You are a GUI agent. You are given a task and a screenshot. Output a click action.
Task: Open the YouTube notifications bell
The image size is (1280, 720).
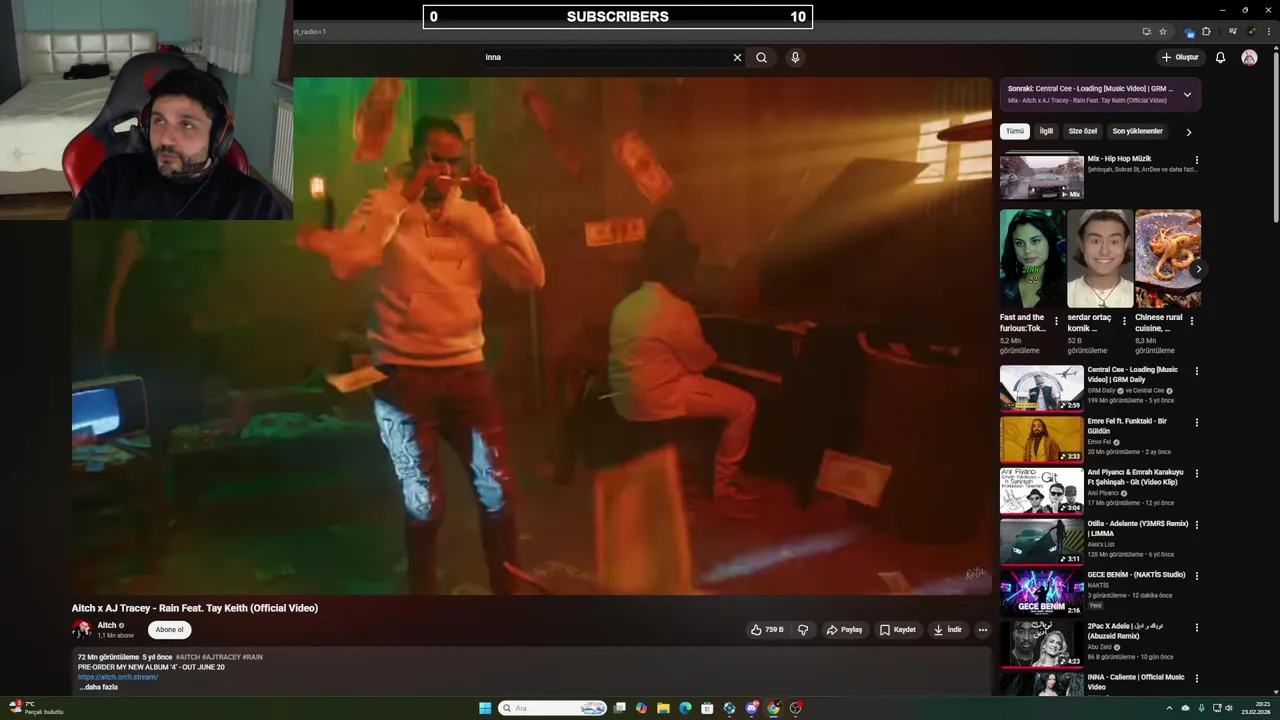pyautogui.click(x=1220, y=57)
